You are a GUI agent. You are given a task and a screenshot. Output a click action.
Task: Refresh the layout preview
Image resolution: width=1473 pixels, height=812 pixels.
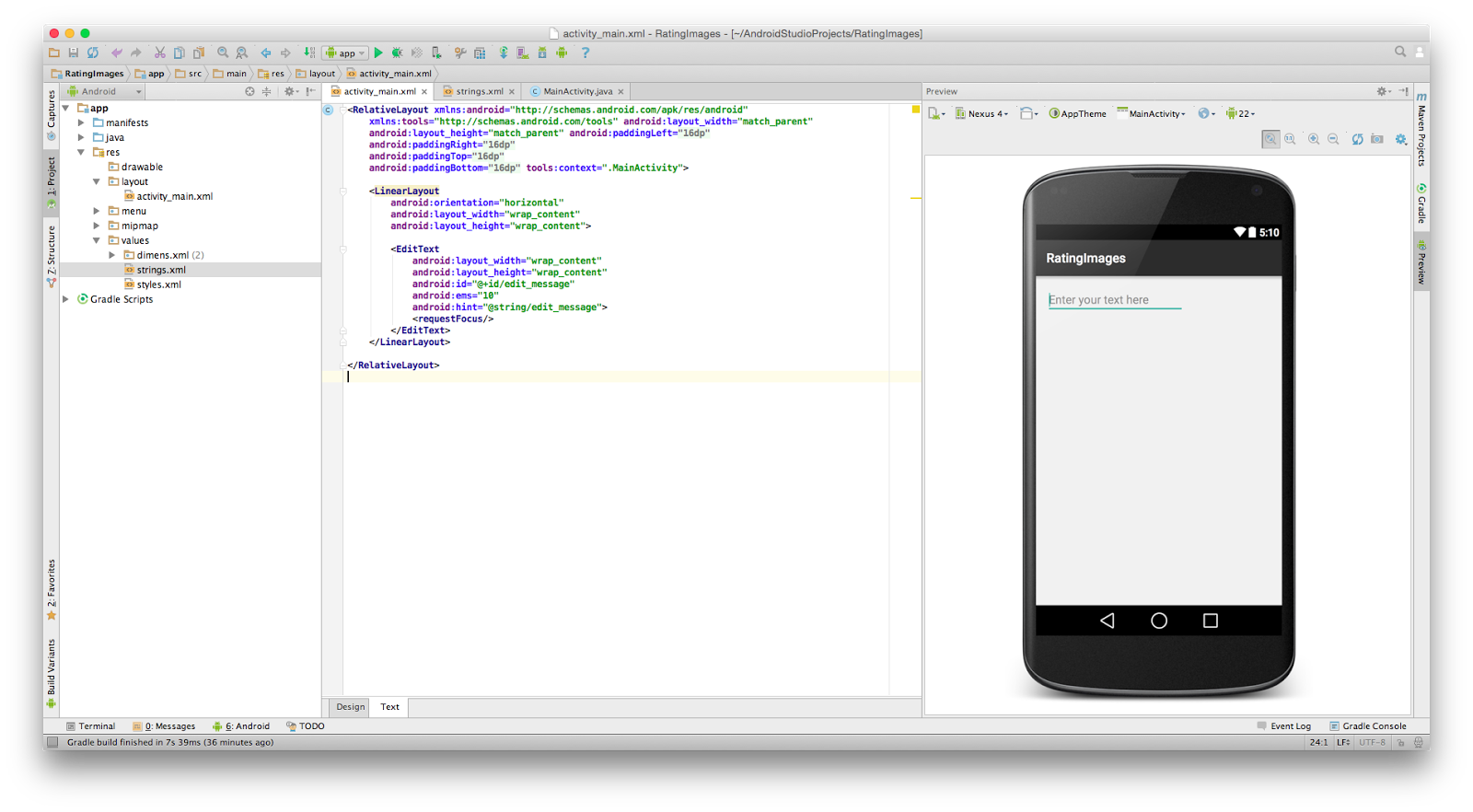tap(1357, 139)
